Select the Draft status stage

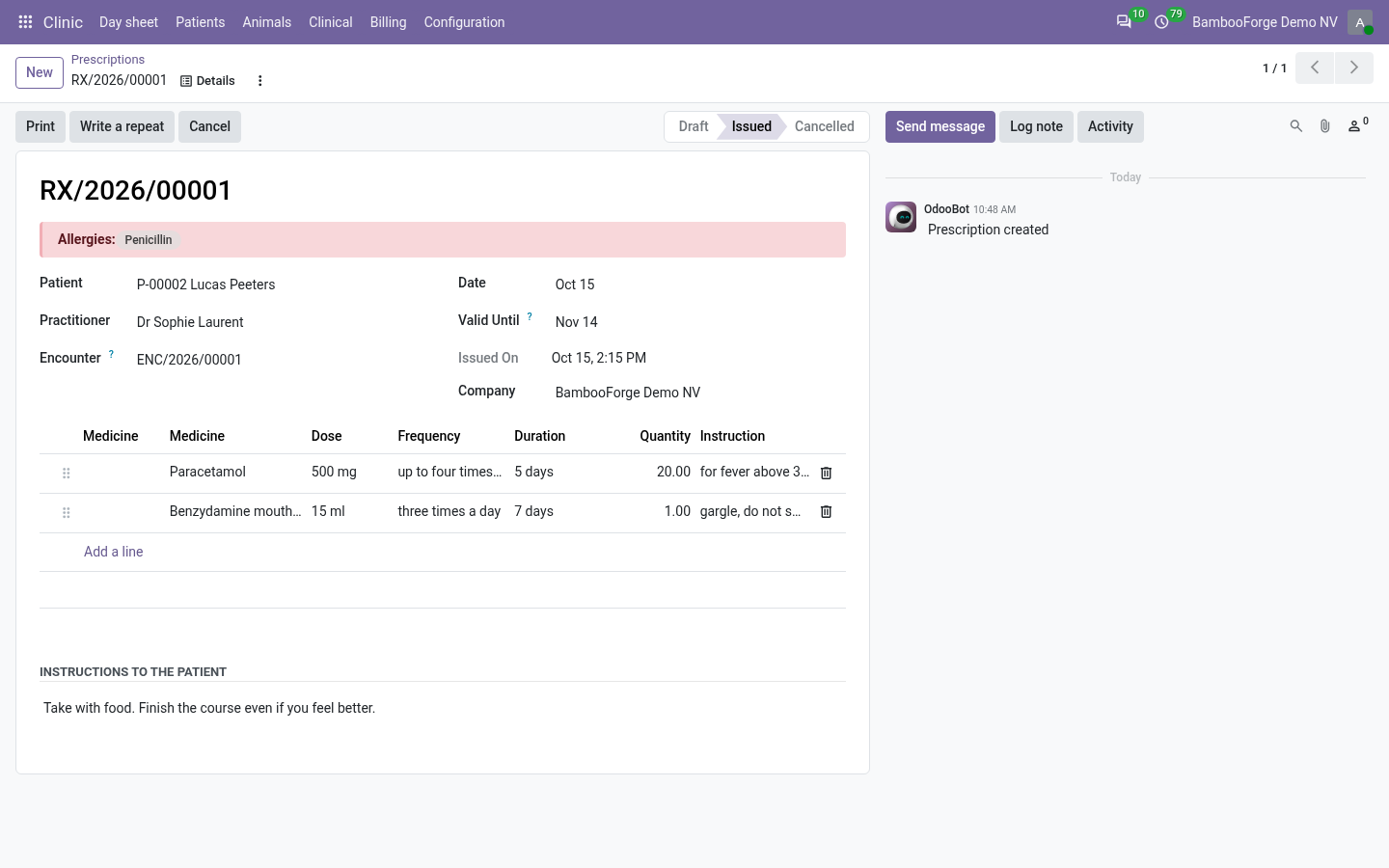[x=693, y=126]
